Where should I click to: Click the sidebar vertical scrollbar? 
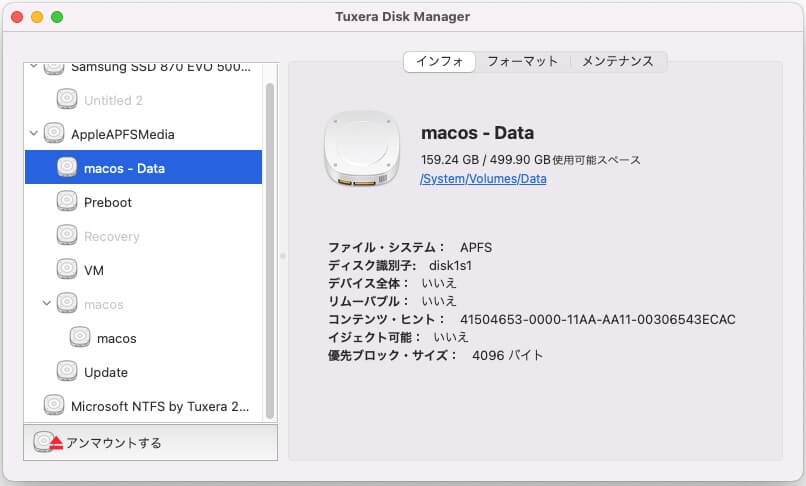(x=270, y=251)
